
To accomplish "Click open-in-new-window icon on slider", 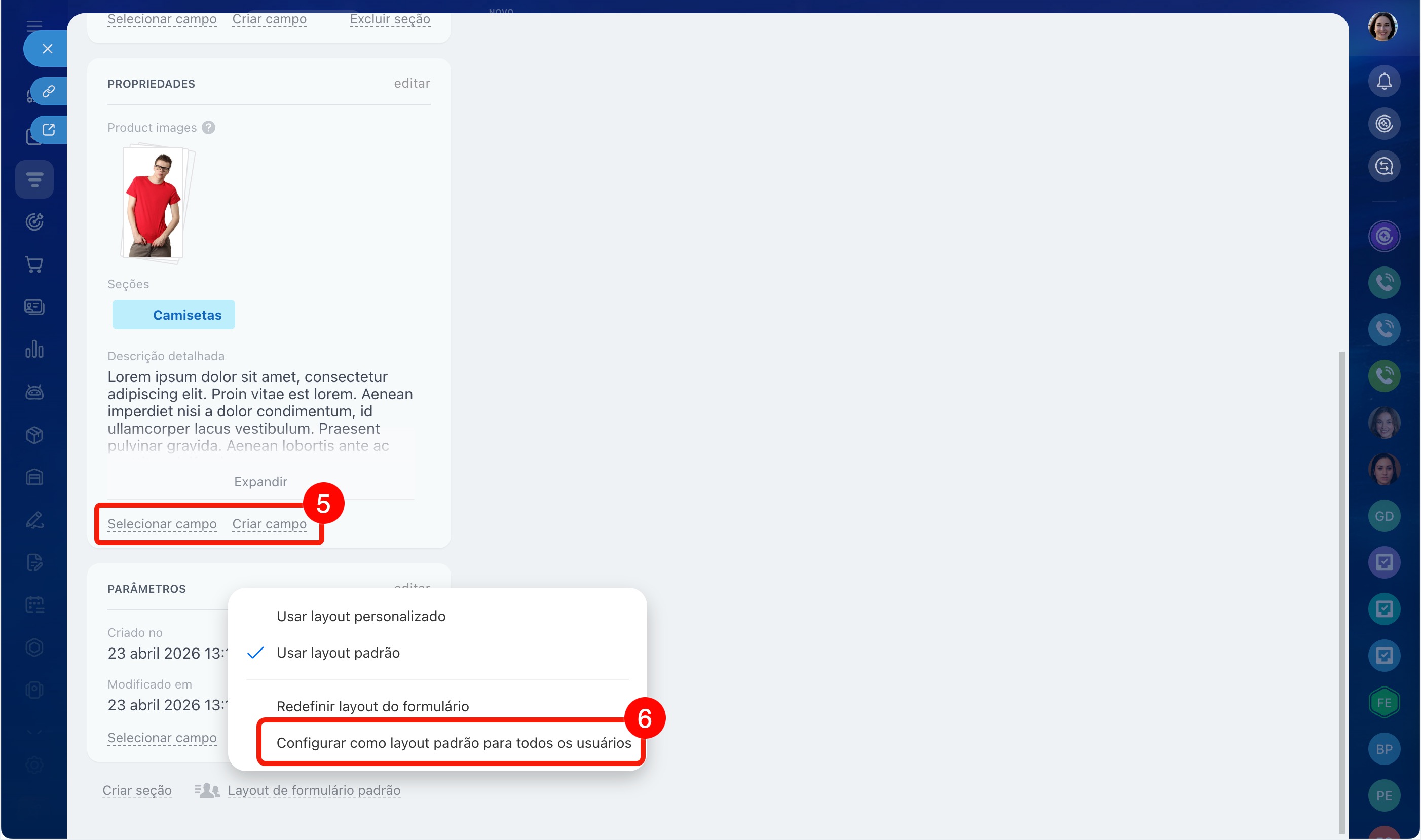I will pyautogui.click(x=49, y=130).
